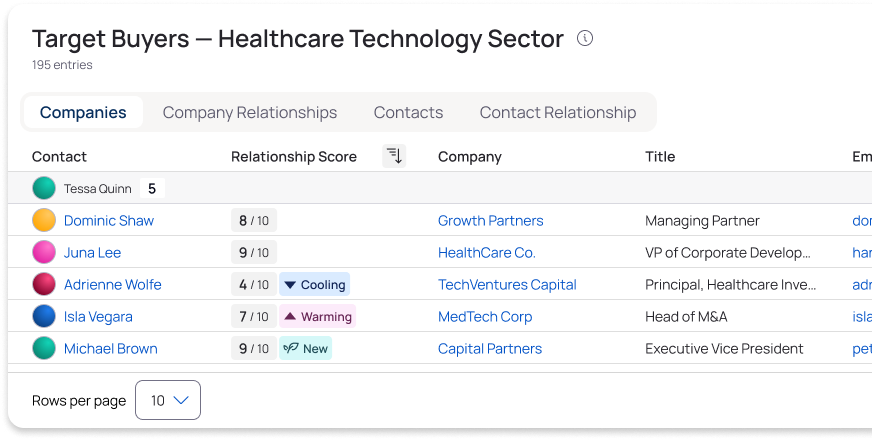Click the Warming status badge
872x440 pixels.
click(x=318, y=316)
